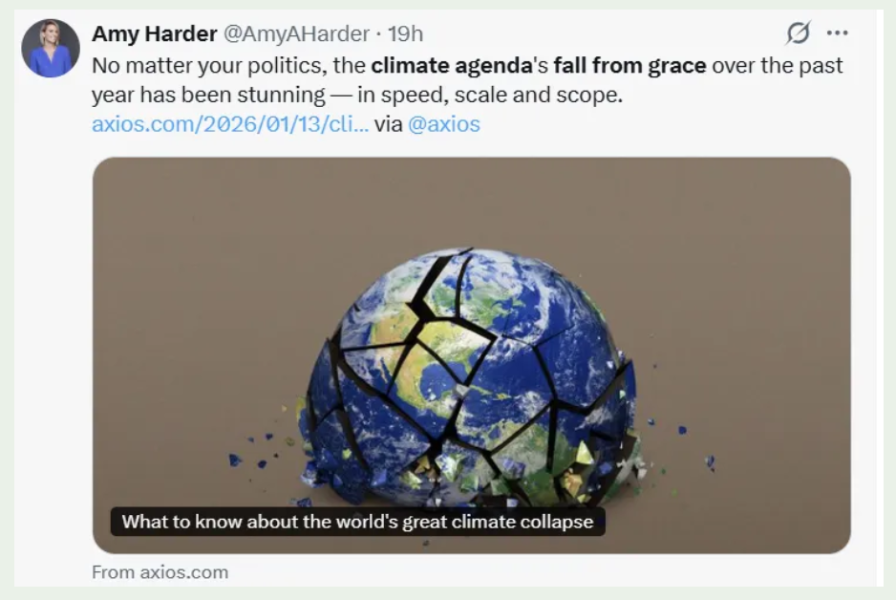Click the Grok slashed-circle icon

[798, 33]
